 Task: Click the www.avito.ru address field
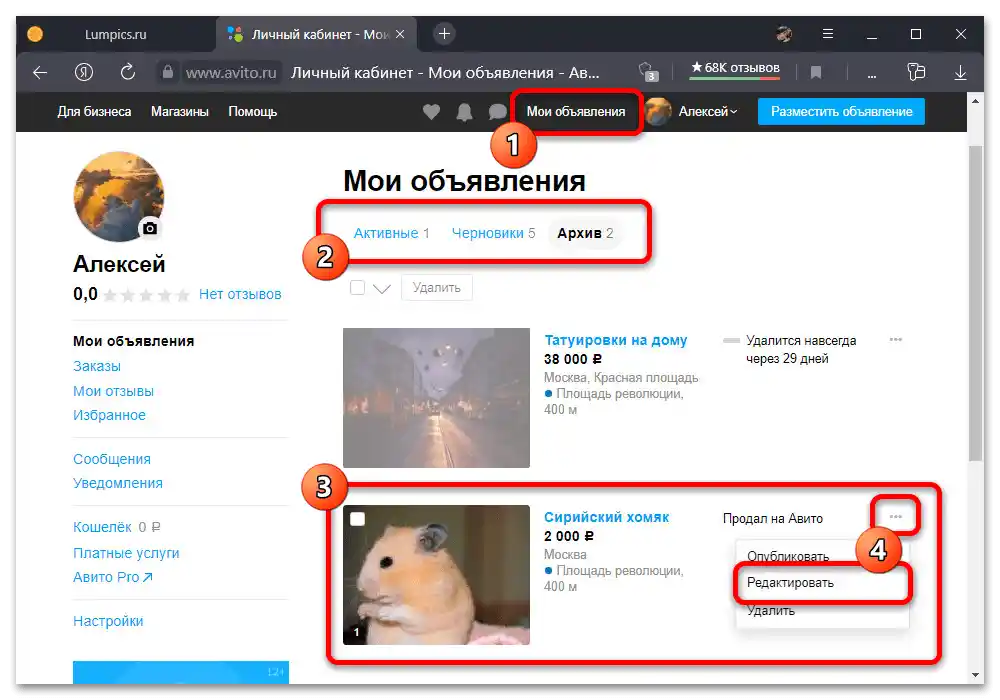231,73
